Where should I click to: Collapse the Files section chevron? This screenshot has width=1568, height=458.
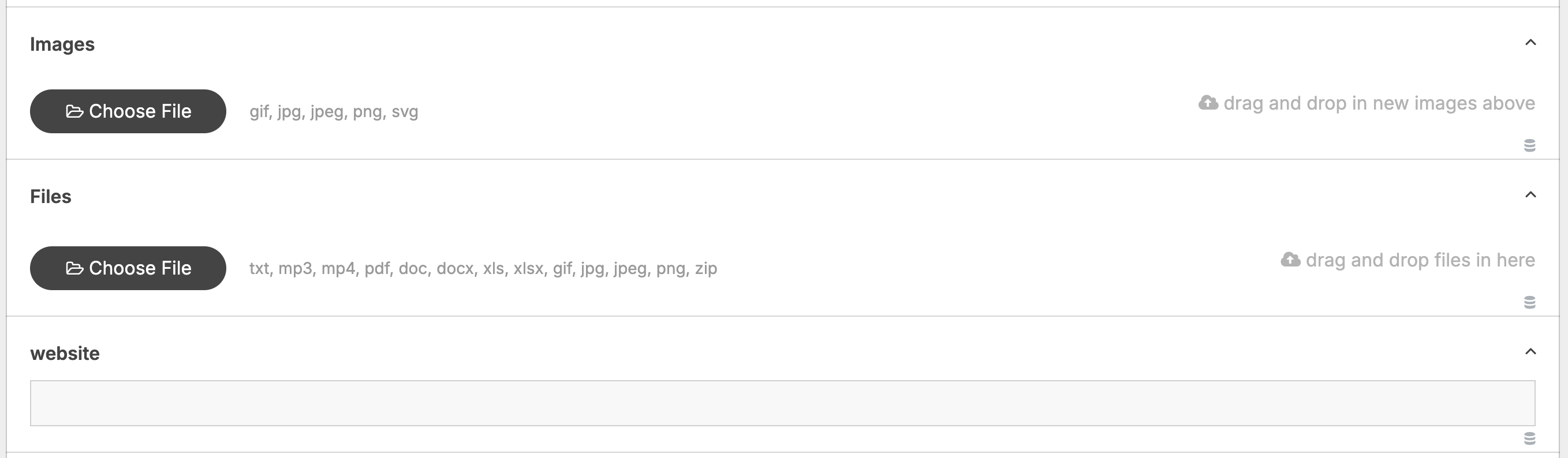(x=1530, y=194)
